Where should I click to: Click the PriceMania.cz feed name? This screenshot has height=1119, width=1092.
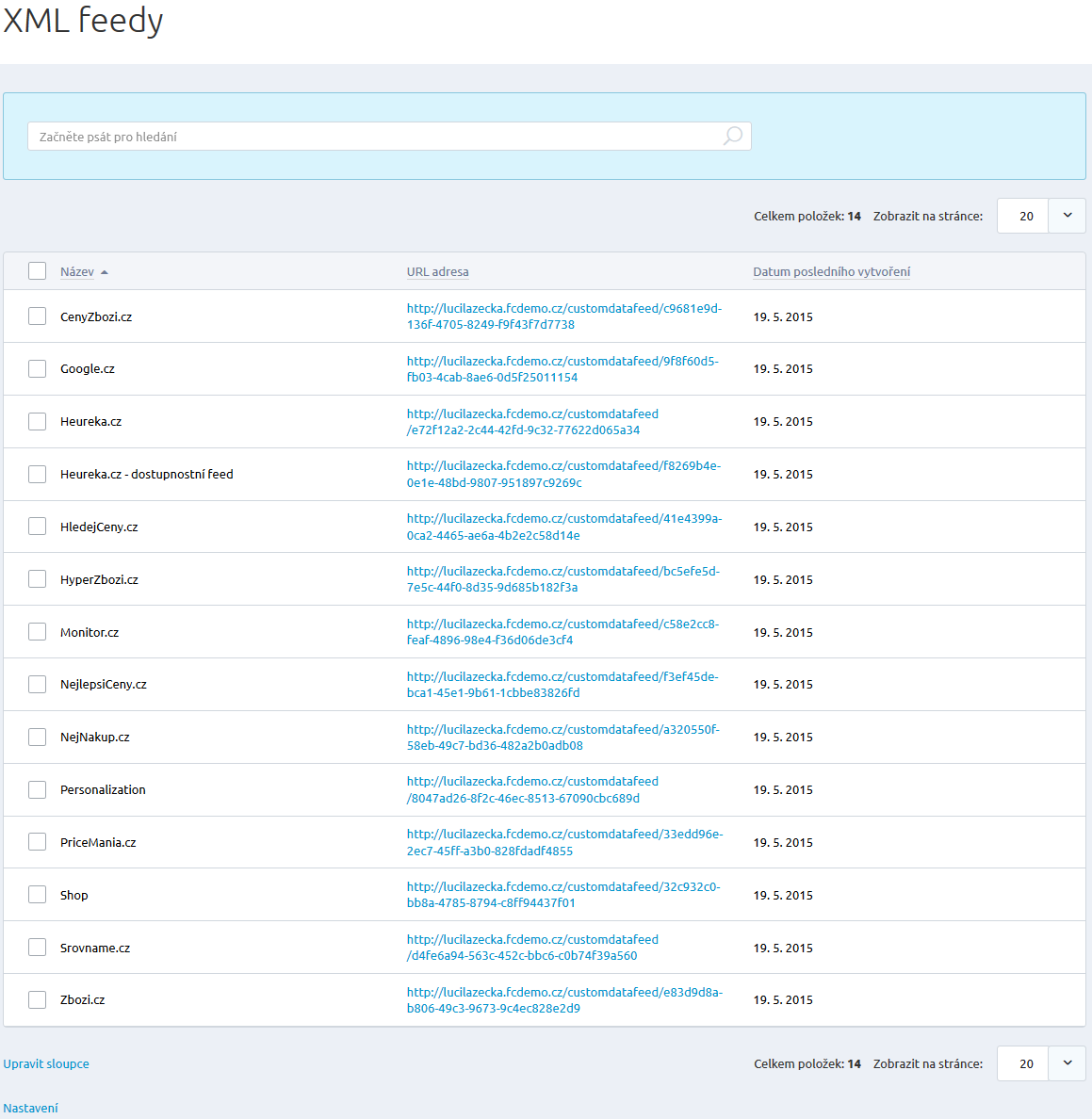(x=98, y=843)
